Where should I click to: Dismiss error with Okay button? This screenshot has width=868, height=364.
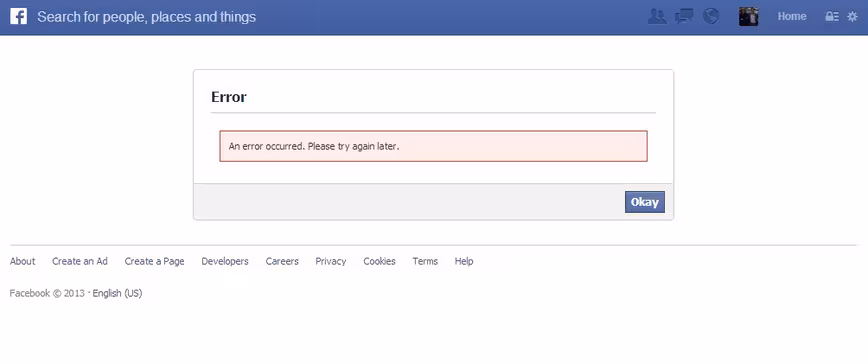pyautogui.click(x=645, y=202)
